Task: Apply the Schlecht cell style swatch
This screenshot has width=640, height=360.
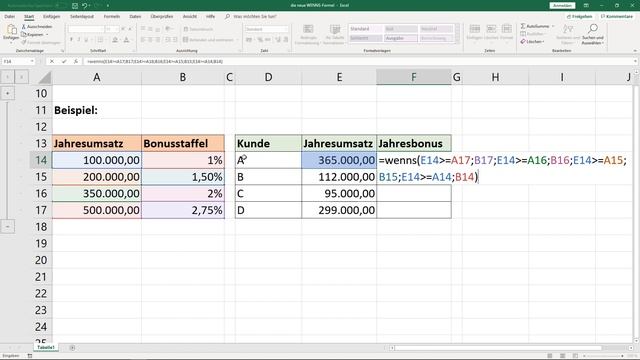Action: click(x=365, y=38)
